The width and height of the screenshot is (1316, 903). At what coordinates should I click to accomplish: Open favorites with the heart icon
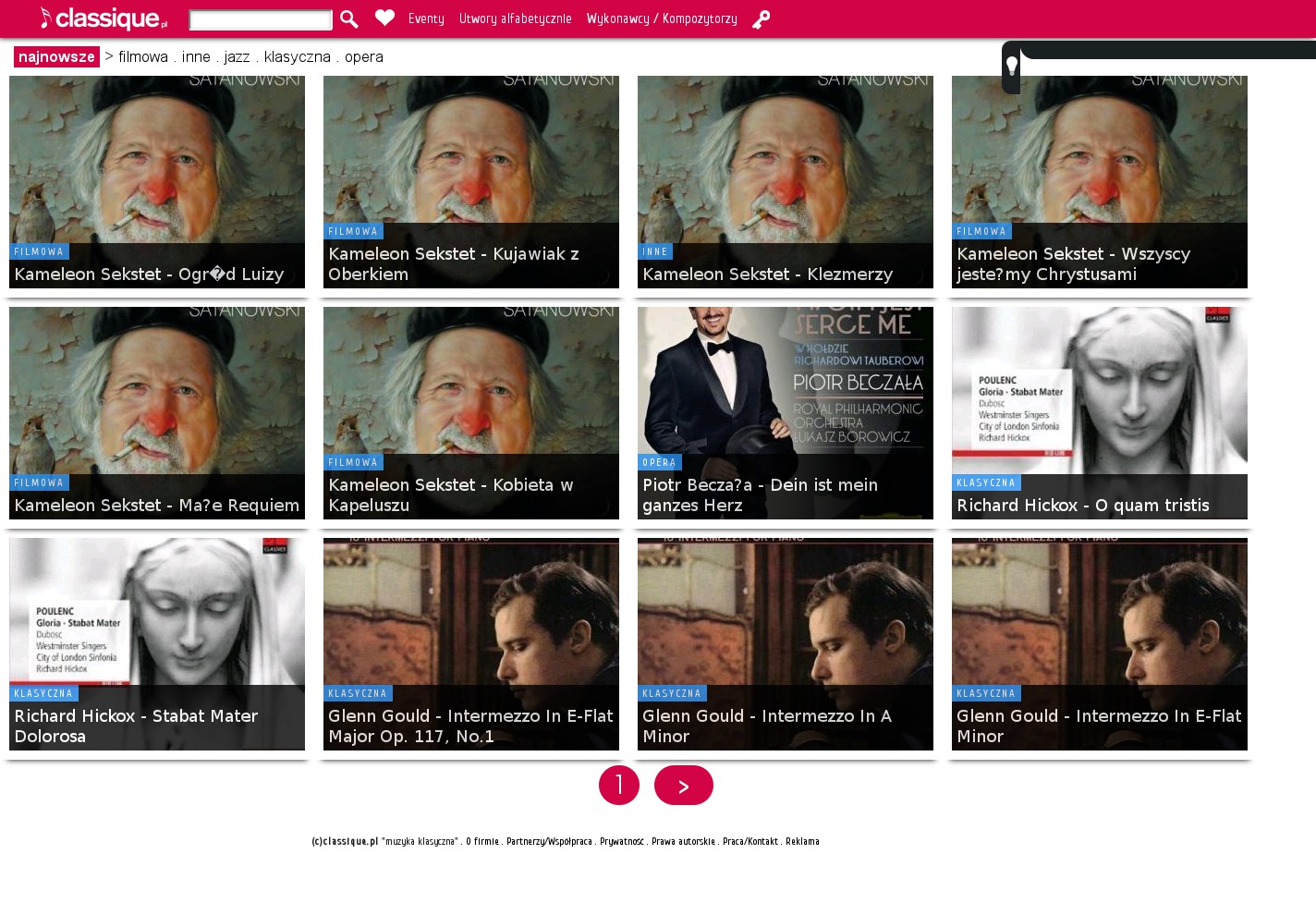click(384, 18)
